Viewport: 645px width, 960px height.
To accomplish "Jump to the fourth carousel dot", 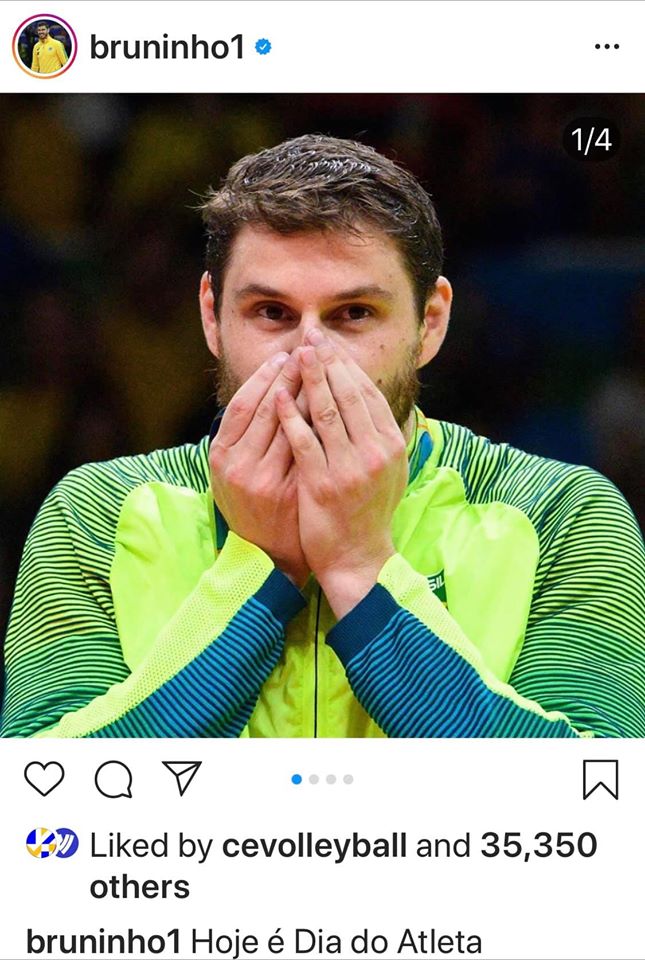I will [x=348, y=779].
